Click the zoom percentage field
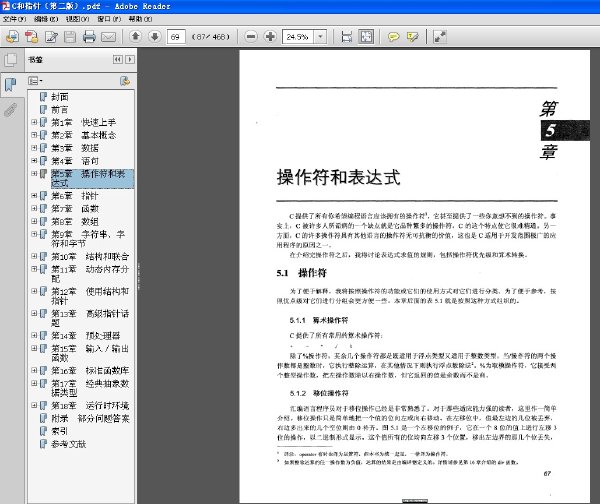Viewport: 600px width, 504px height. pos(298,37)
